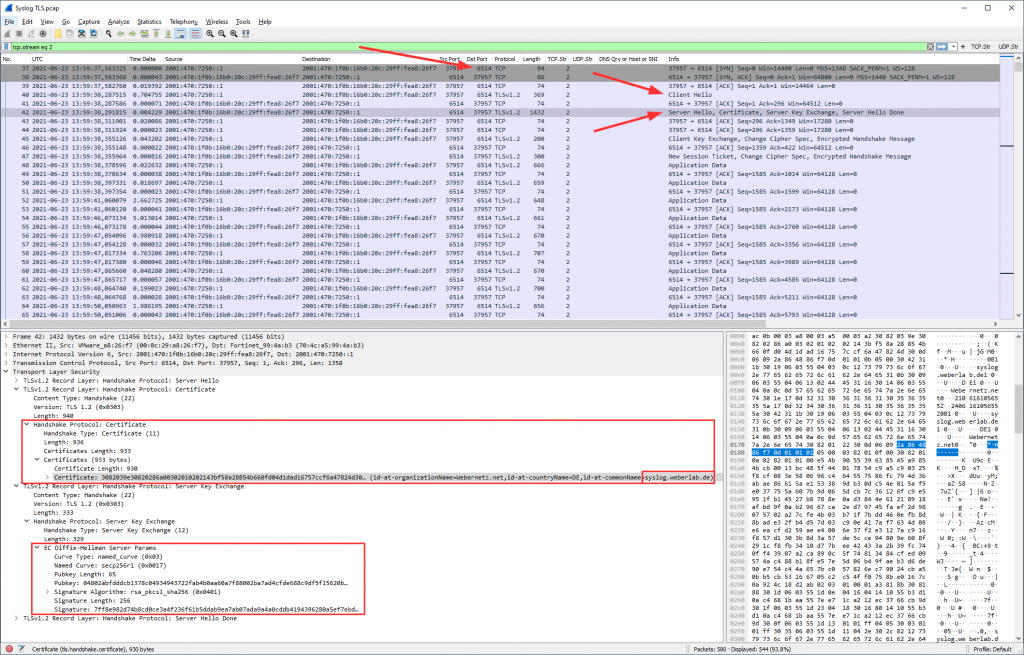The height and width of the screenshot is (655, 1024).
Task: Toggle the colorize packet list icon
Action: [x=193, y=33]
